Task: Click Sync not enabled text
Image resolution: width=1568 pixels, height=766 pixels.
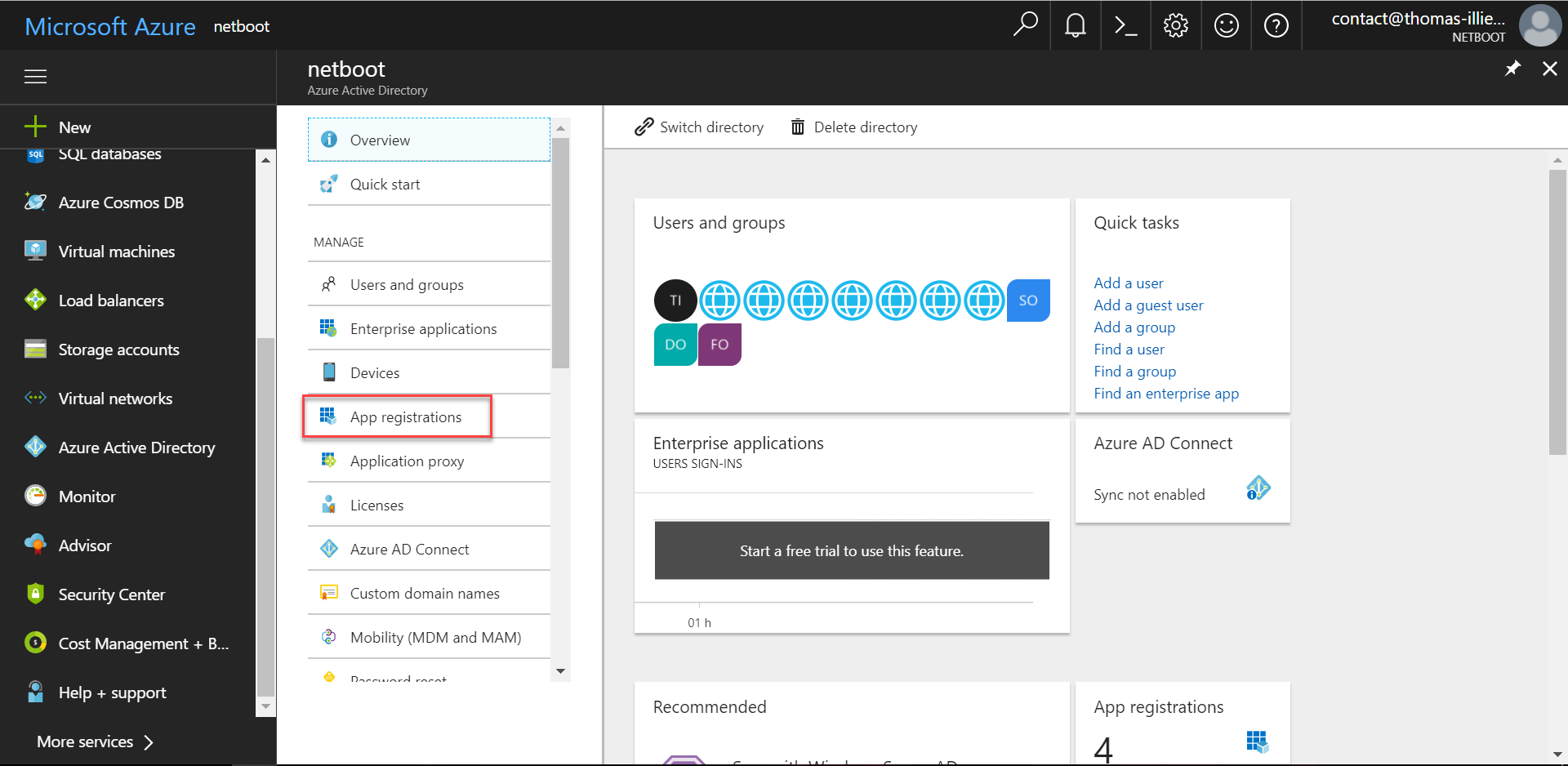Action: pos(1149,495)
